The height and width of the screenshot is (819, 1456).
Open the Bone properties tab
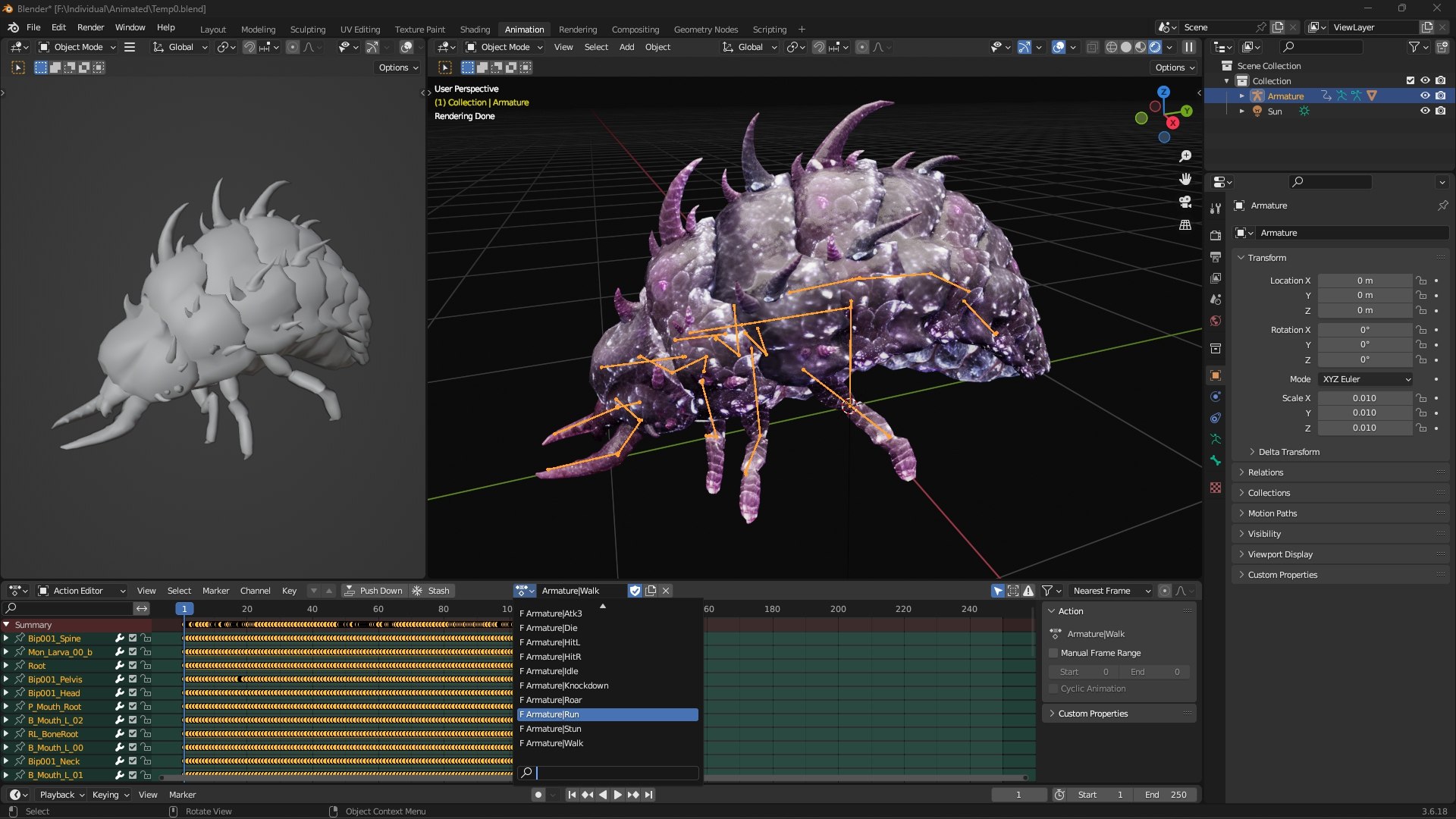(1216, 460)
